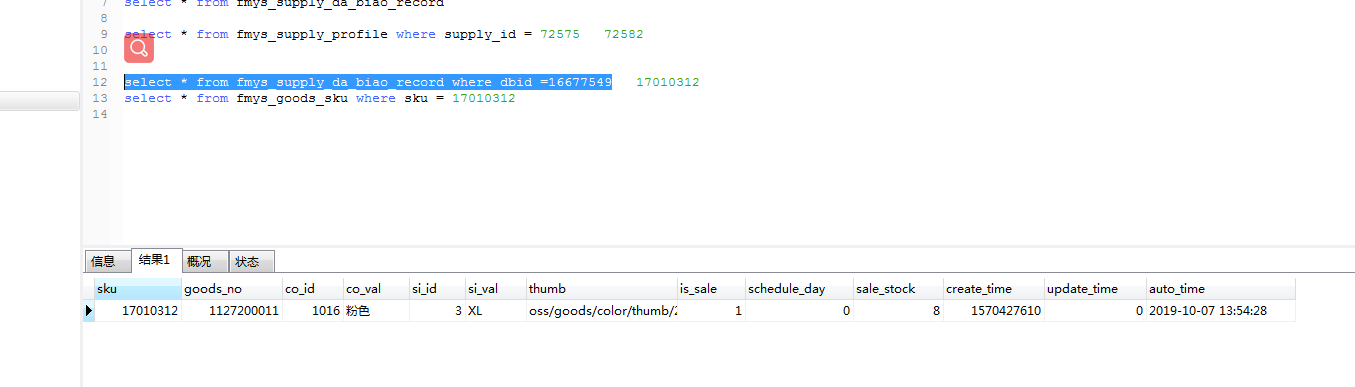The height and width of the screenshot is (387, 1355).
Task: Click the auto_time column header
Action: coord(1220,289)
